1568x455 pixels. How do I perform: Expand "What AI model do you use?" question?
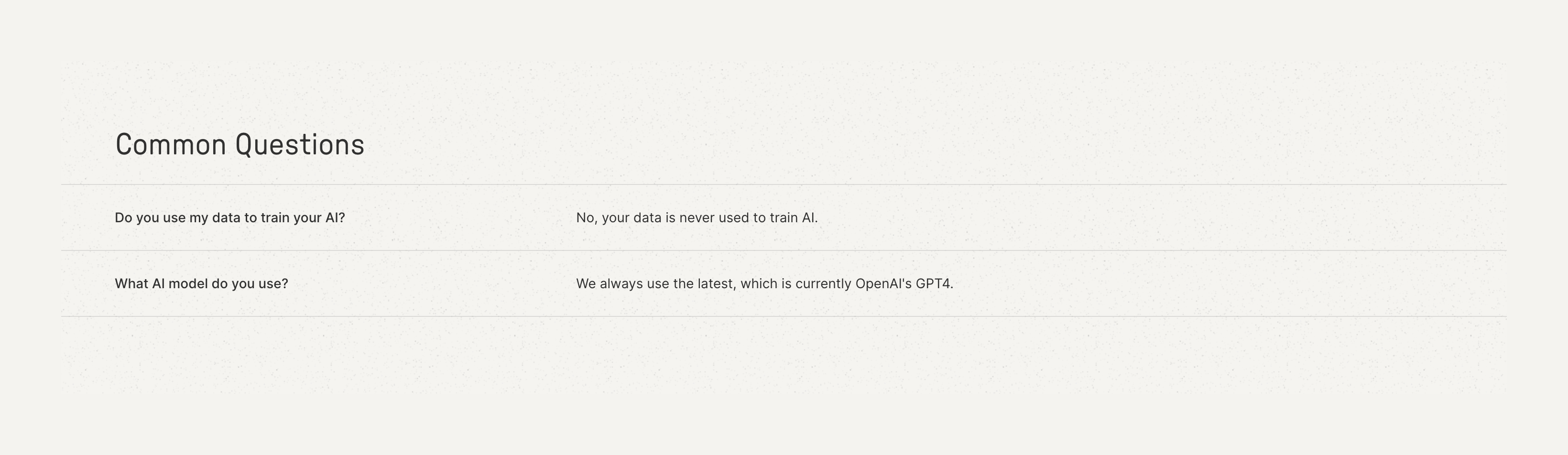(x=201, y=283)
